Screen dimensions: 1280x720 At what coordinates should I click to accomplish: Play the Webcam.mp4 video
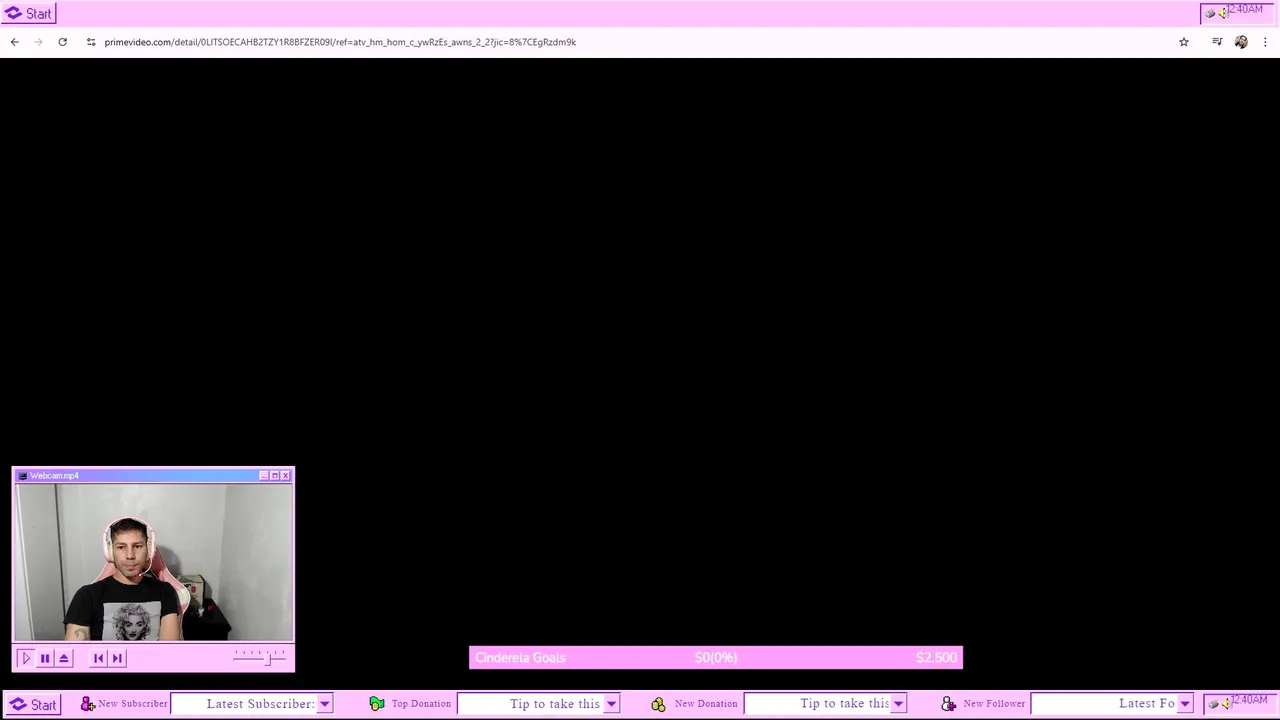[x=26, y=658]
